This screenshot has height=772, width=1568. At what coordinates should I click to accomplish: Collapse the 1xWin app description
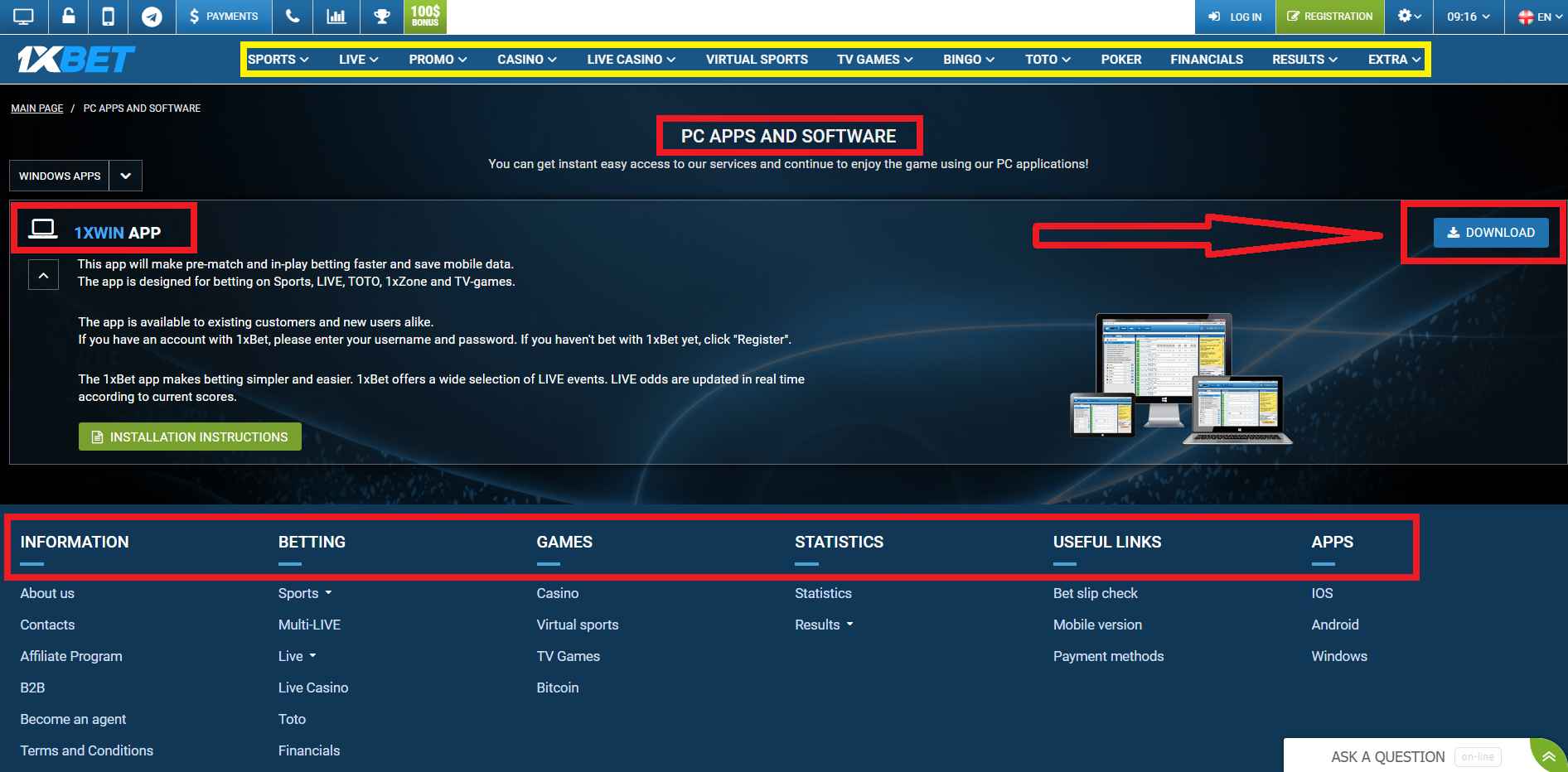[x=43, y=274]
